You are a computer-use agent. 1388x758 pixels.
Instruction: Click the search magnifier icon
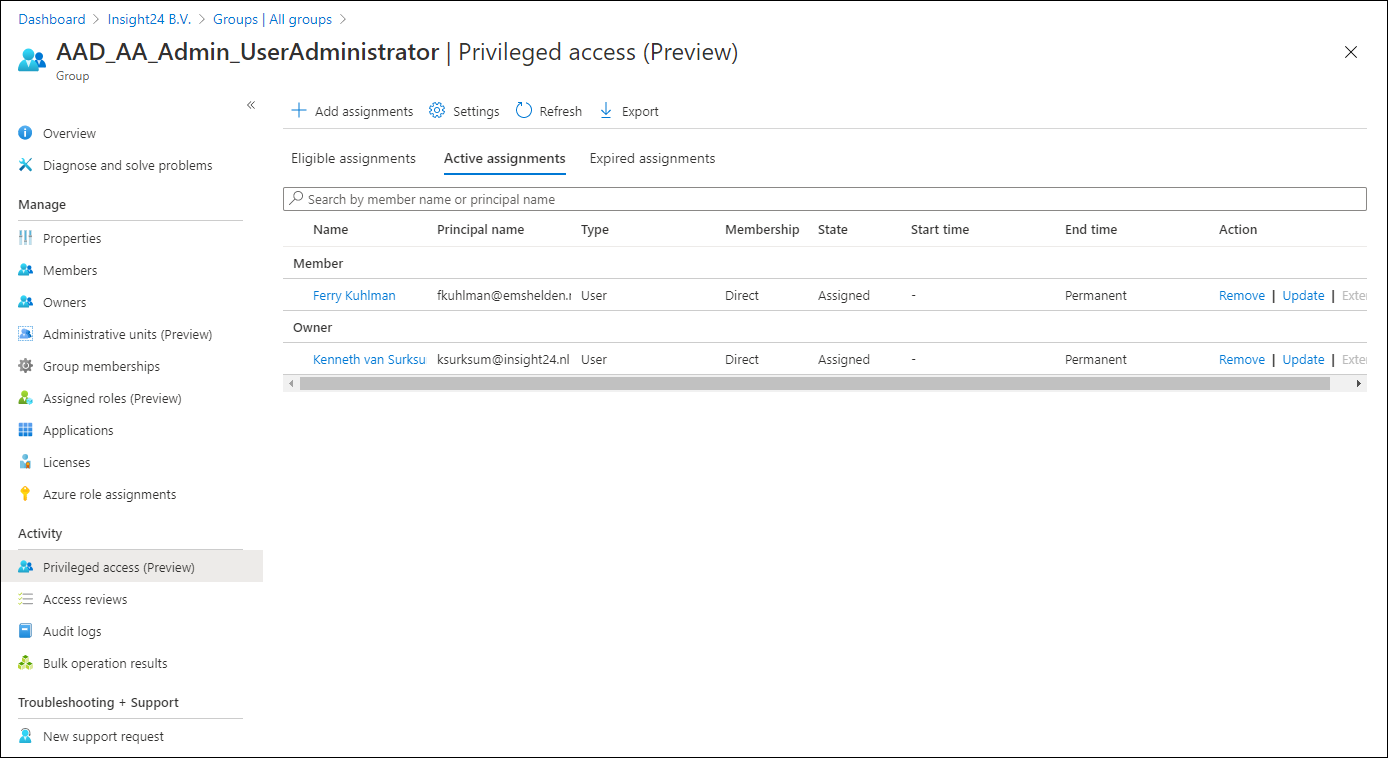click(x=296, y=199)
